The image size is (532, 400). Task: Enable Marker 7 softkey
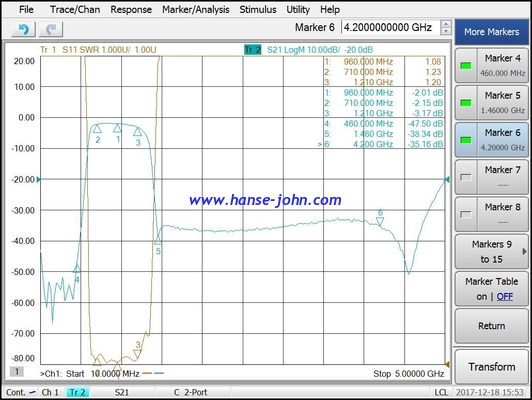492,177
